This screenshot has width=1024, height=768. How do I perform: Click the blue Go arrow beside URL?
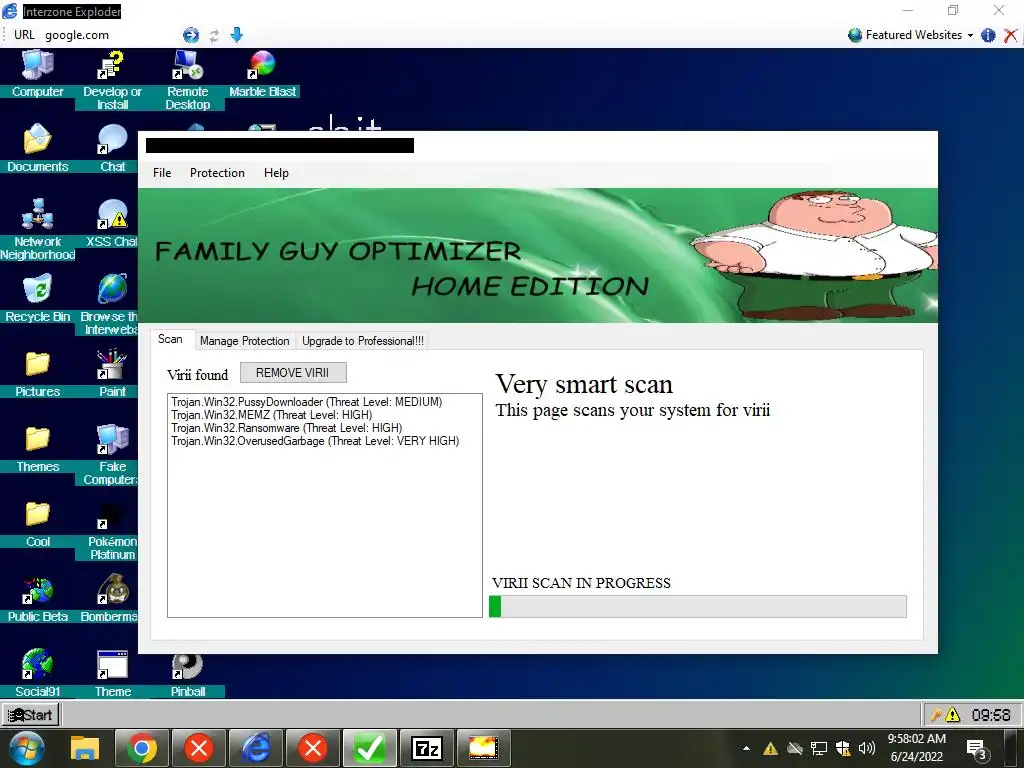tap(191, 35)
